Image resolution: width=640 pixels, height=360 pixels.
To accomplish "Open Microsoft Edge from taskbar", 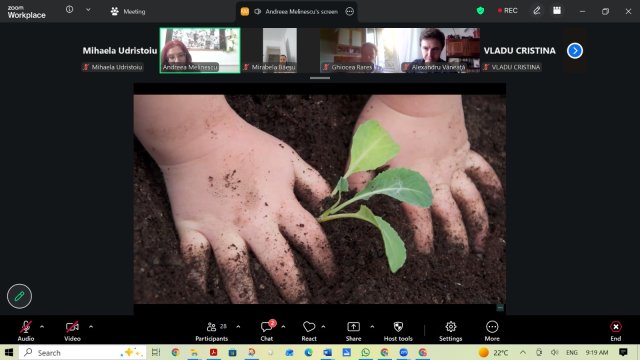I will click(x=309, y=352).
